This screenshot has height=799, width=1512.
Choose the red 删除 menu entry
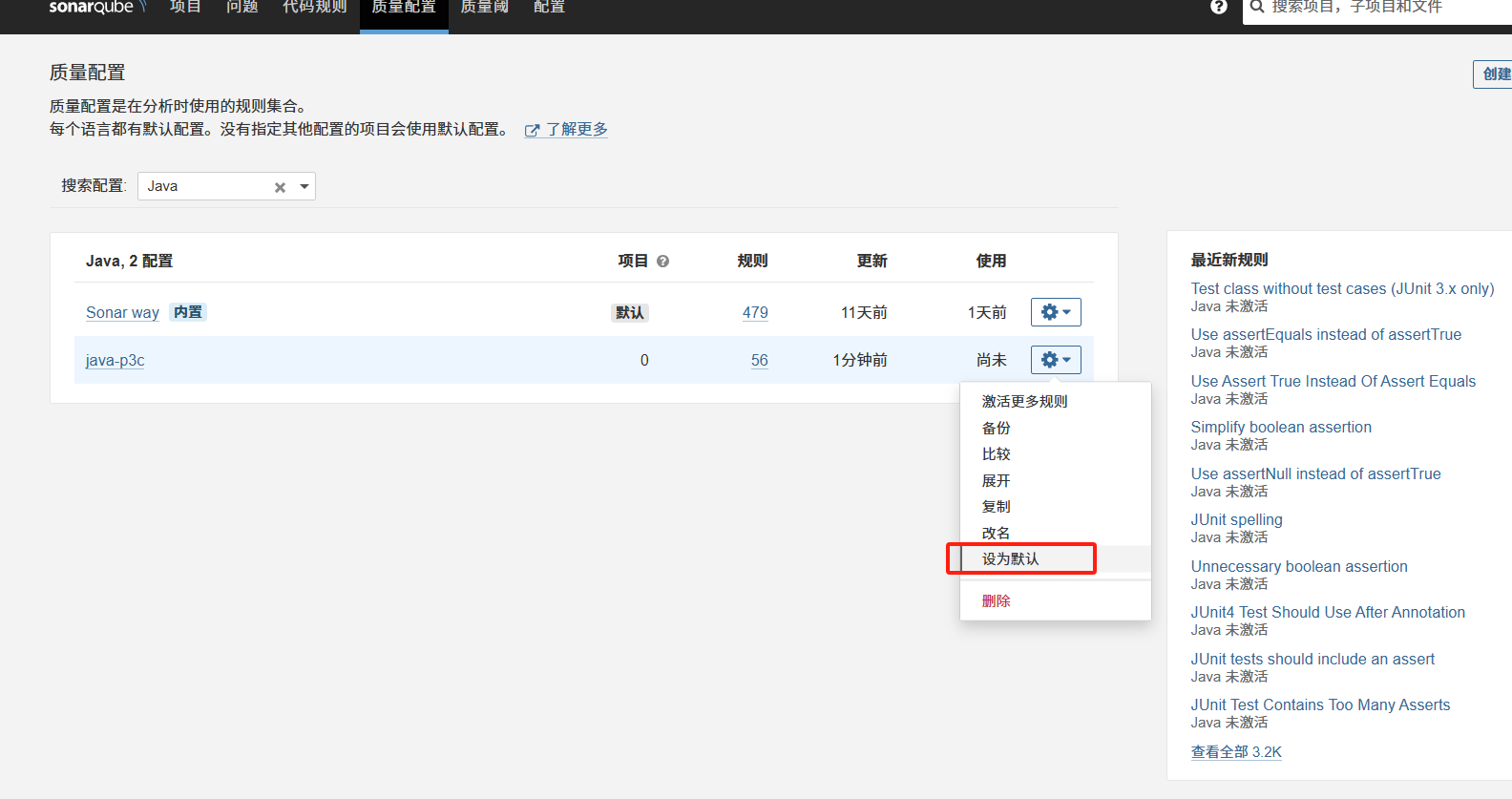point(1055,600)
